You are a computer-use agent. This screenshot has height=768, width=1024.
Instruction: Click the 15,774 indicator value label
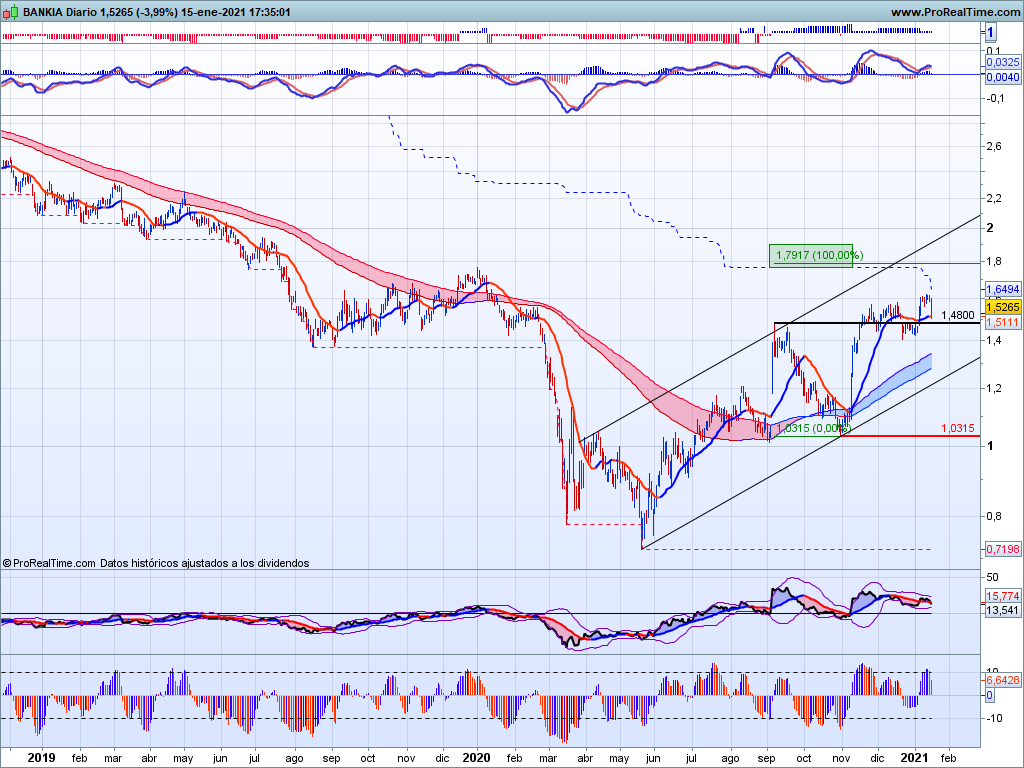[x=1002, y=596]
